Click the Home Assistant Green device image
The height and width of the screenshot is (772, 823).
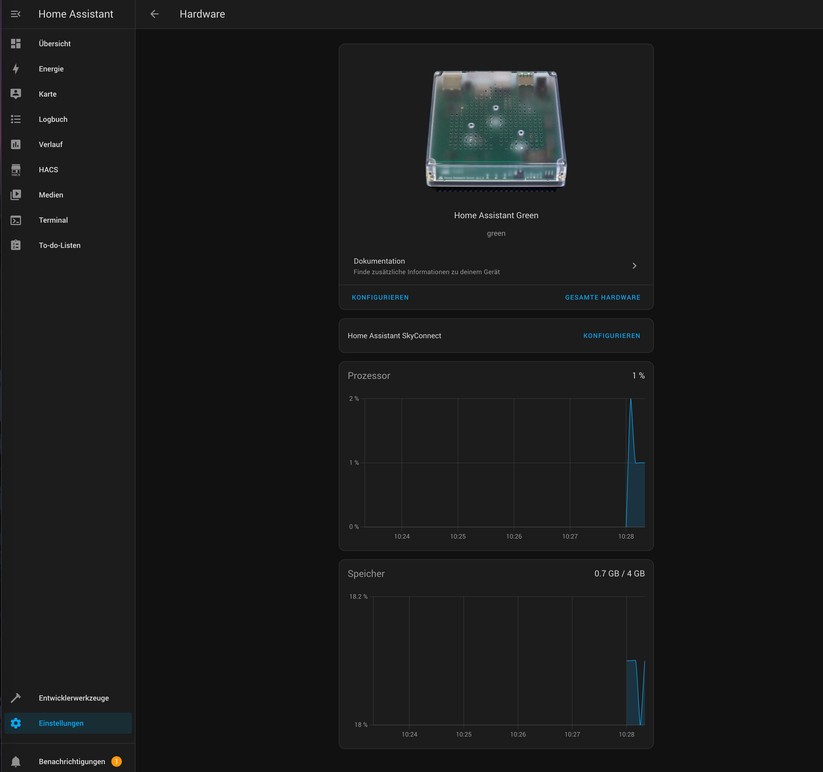pos(496,130)
